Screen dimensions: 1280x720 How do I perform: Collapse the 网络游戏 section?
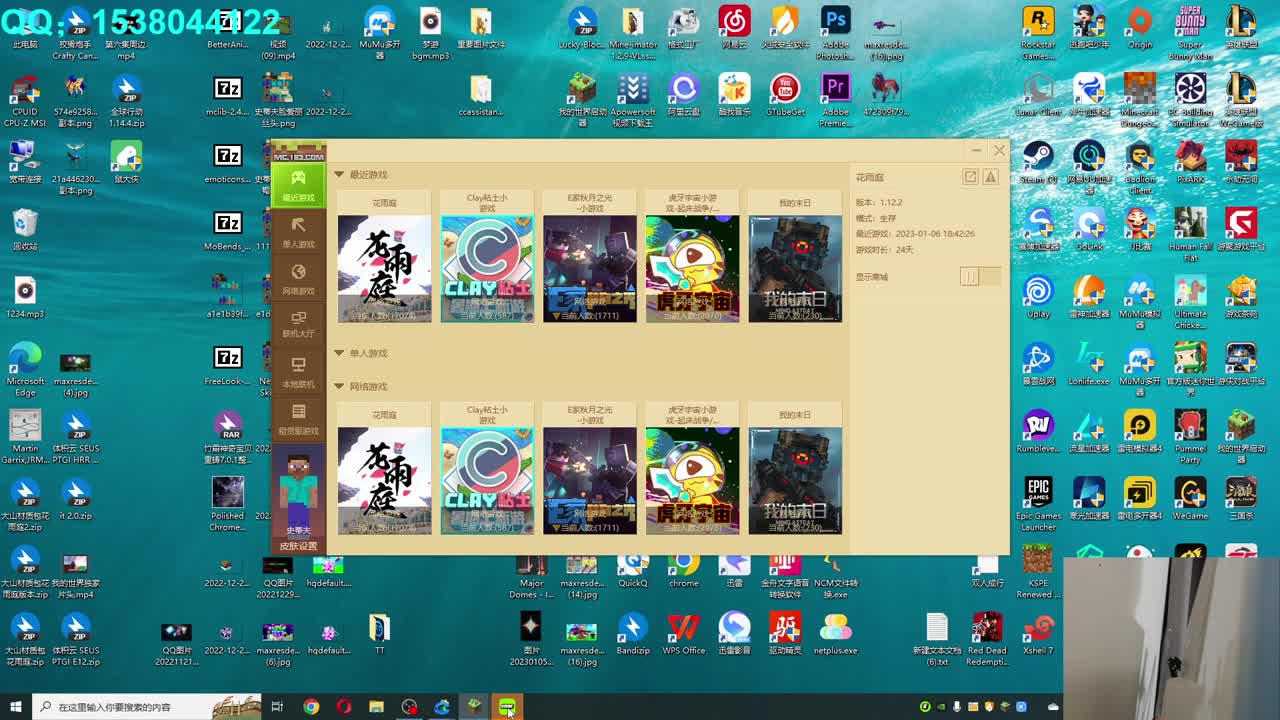(339, 386)
